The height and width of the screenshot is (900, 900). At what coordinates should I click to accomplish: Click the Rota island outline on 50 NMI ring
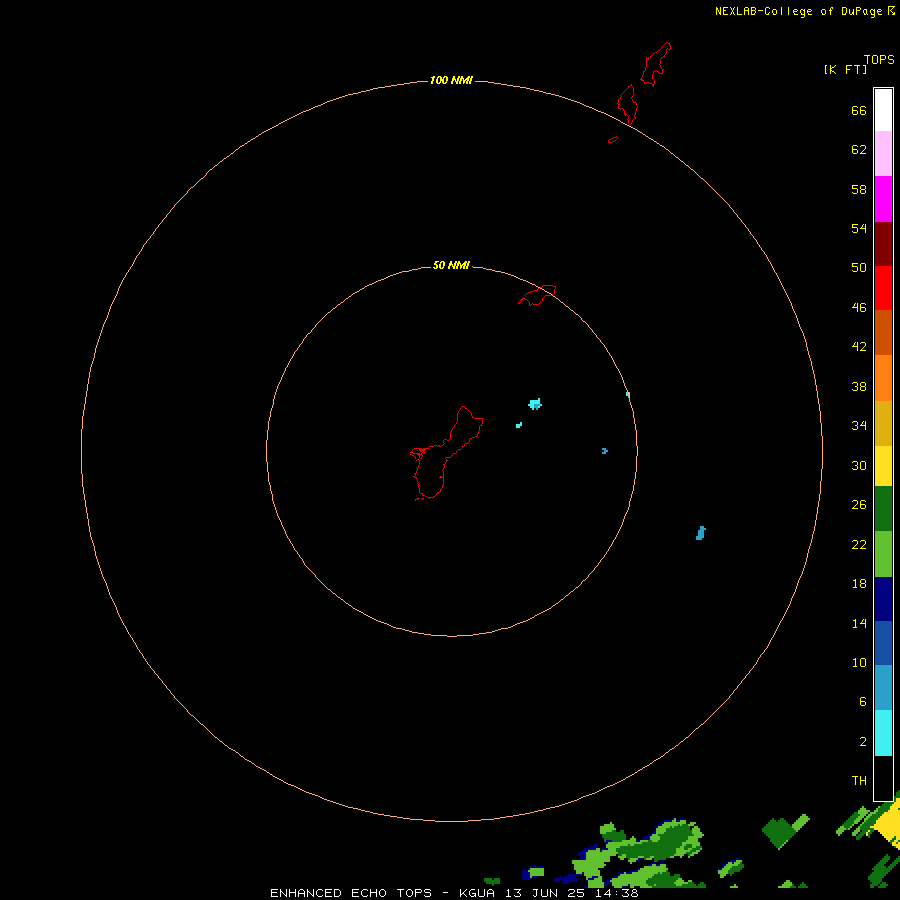pyautogui.click(x=537, y=295)
